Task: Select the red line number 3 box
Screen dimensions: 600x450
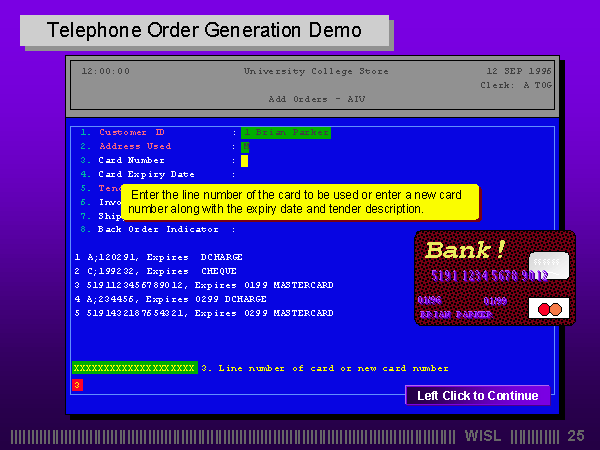Action: tap(77, 385)
